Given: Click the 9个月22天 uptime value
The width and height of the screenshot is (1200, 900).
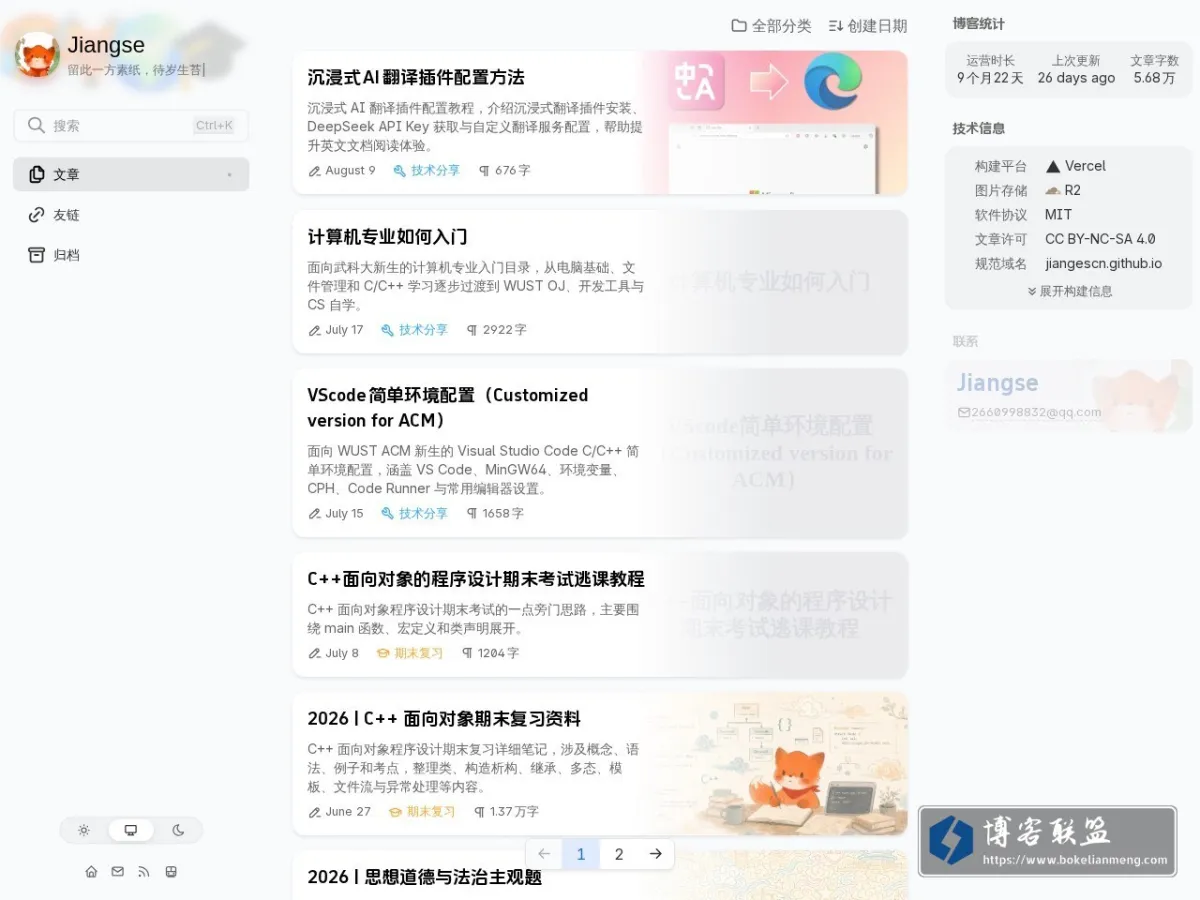Looking at the screenshot, I should [x=990, y=78].
